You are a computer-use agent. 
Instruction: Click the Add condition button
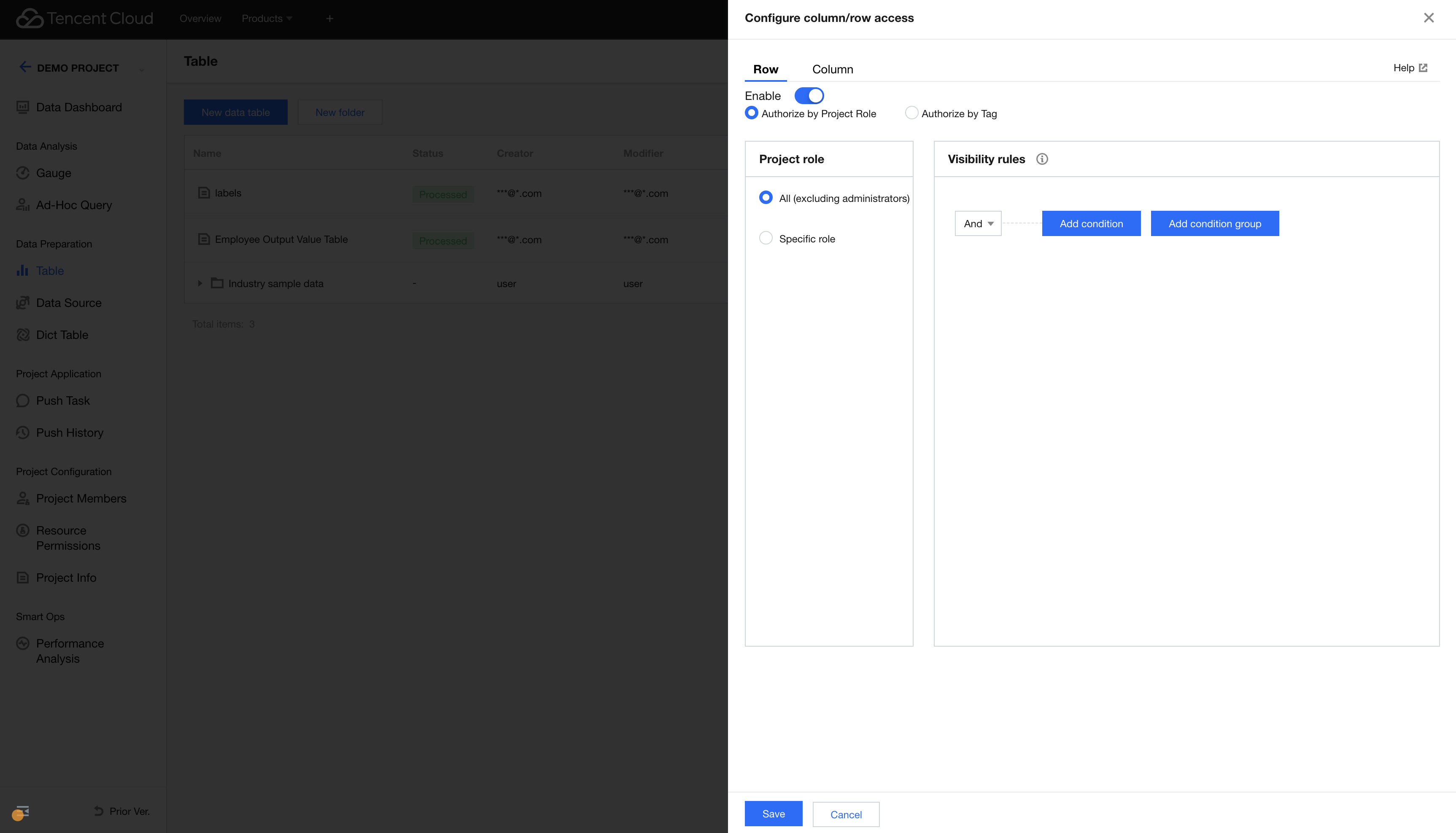[1091, 224]
